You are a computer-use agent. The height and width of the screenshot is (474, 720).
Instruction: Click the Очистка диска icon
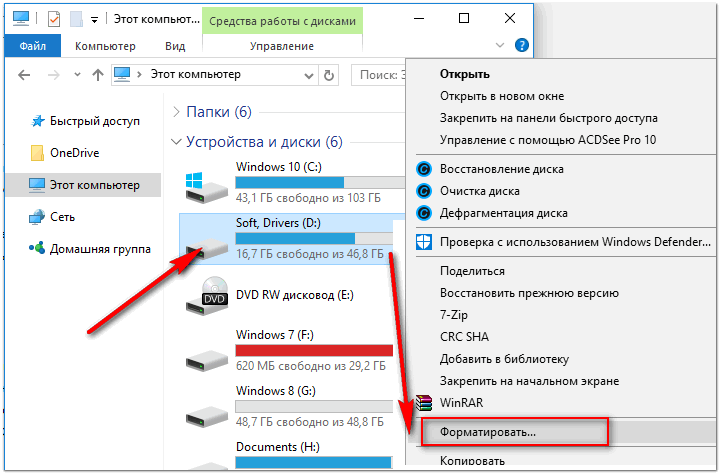click(424, 191)
